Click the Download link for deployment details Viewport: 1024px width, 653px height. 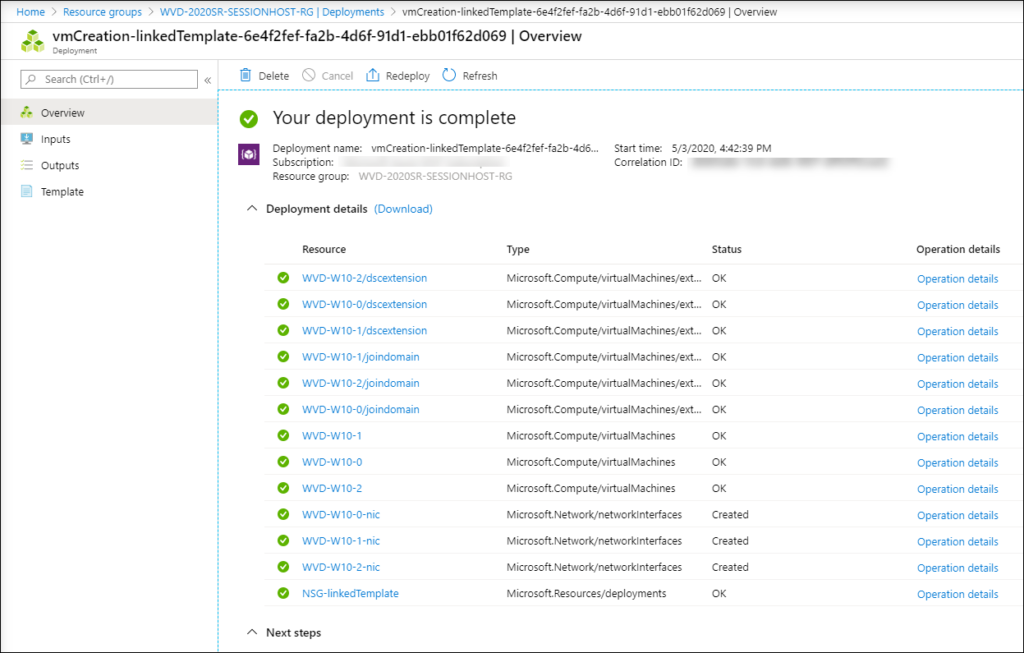tap(404, 209)
